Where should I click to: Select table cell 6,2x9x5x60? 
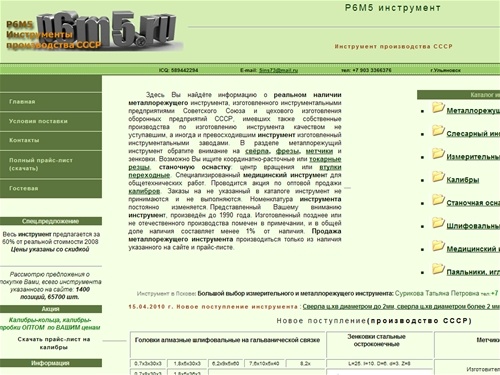(225, 363)
